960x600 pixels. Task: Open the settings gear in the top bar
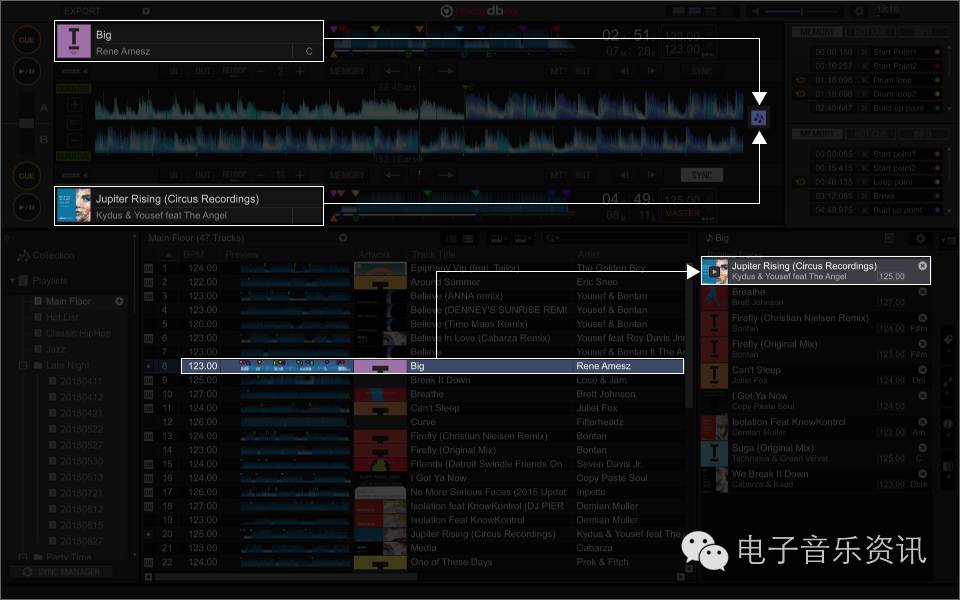coord(860,11)
